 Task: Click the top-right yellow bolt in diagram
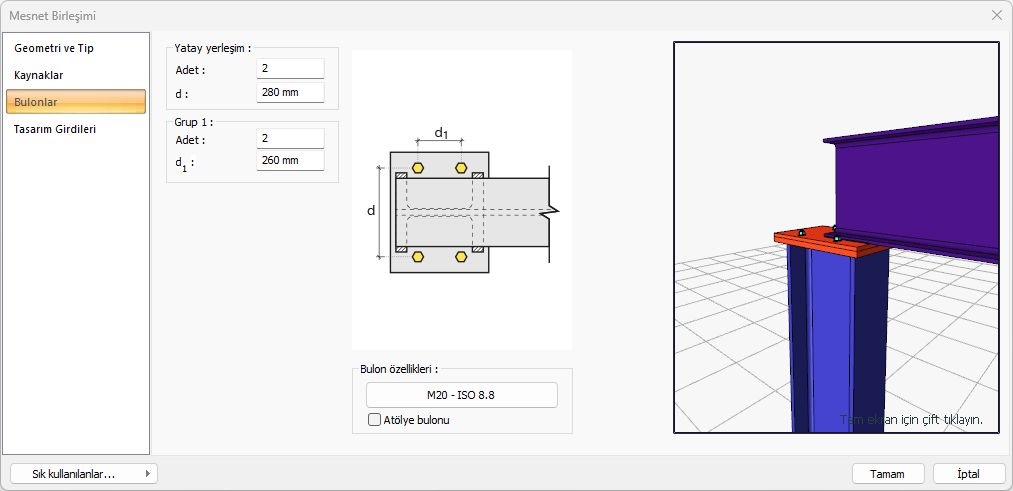(x=461, y=167)
